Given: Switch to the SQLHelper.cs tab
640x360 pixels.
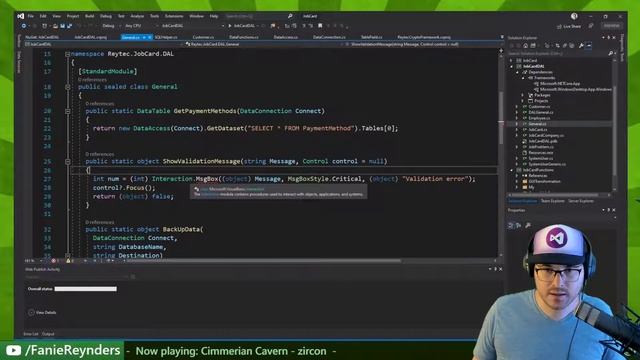Looking at the screenshot, I should (x=166, y=37).
